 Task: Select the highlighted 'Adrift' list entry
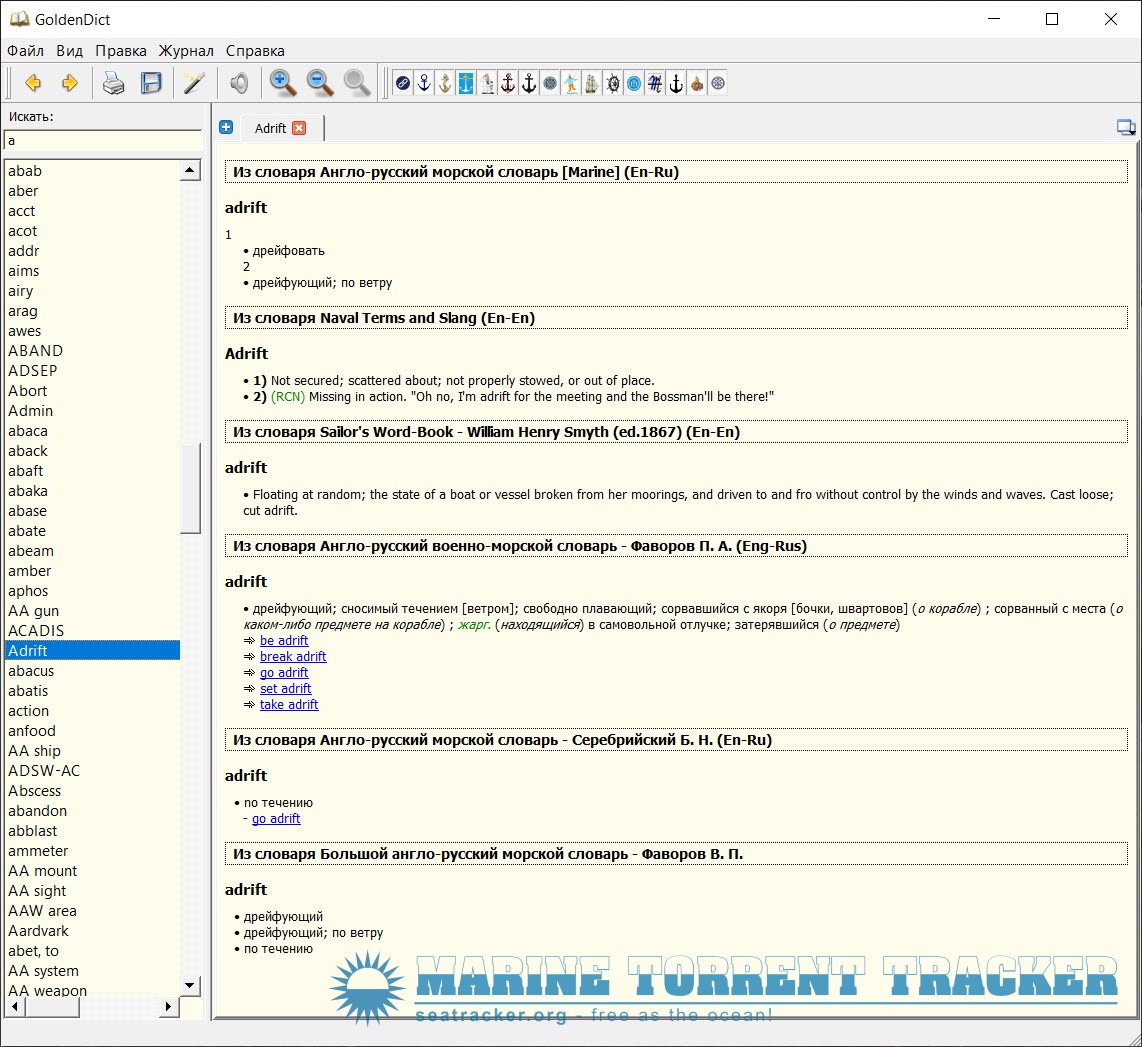click(92, 650)
